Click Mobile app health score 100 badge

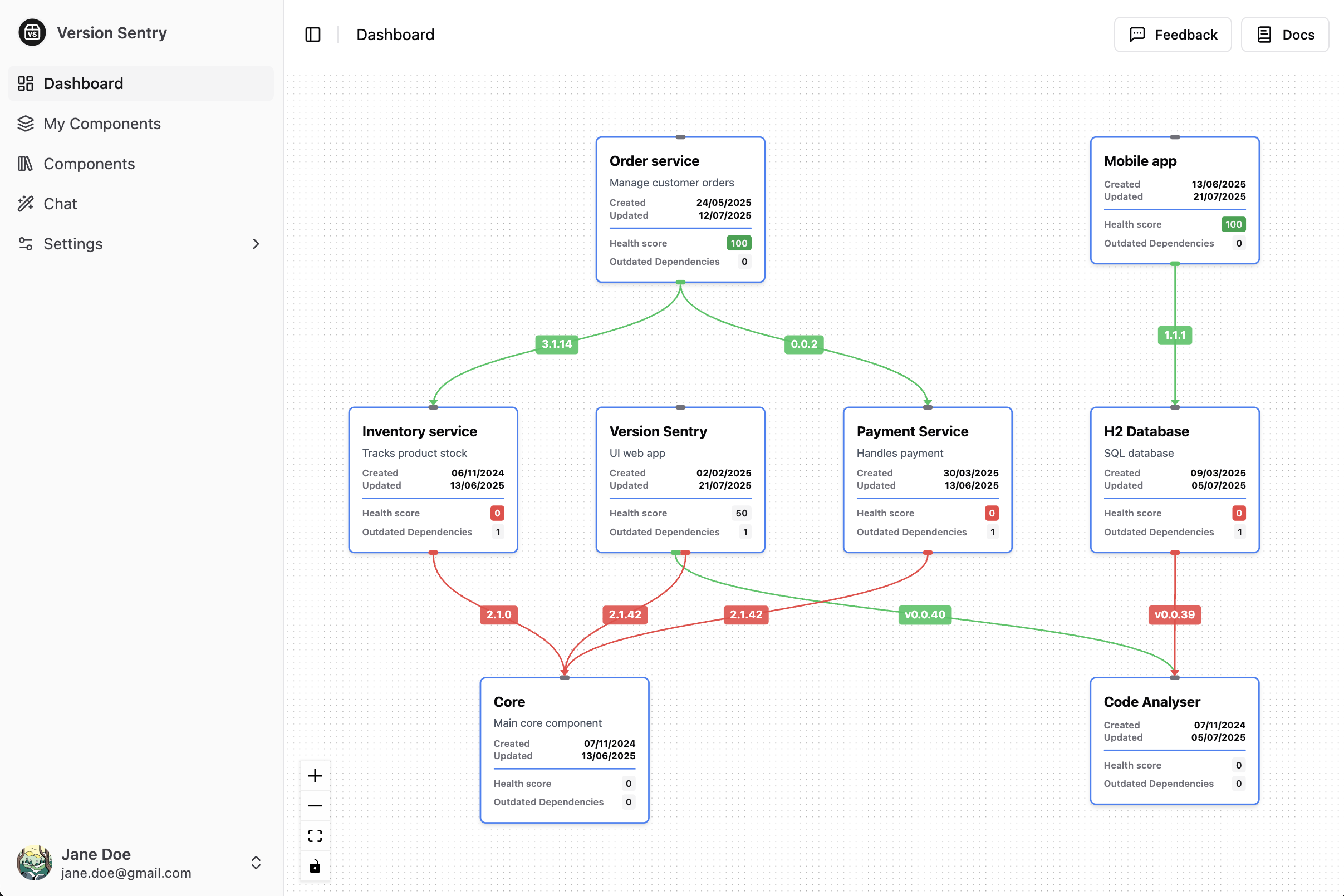1233,225
